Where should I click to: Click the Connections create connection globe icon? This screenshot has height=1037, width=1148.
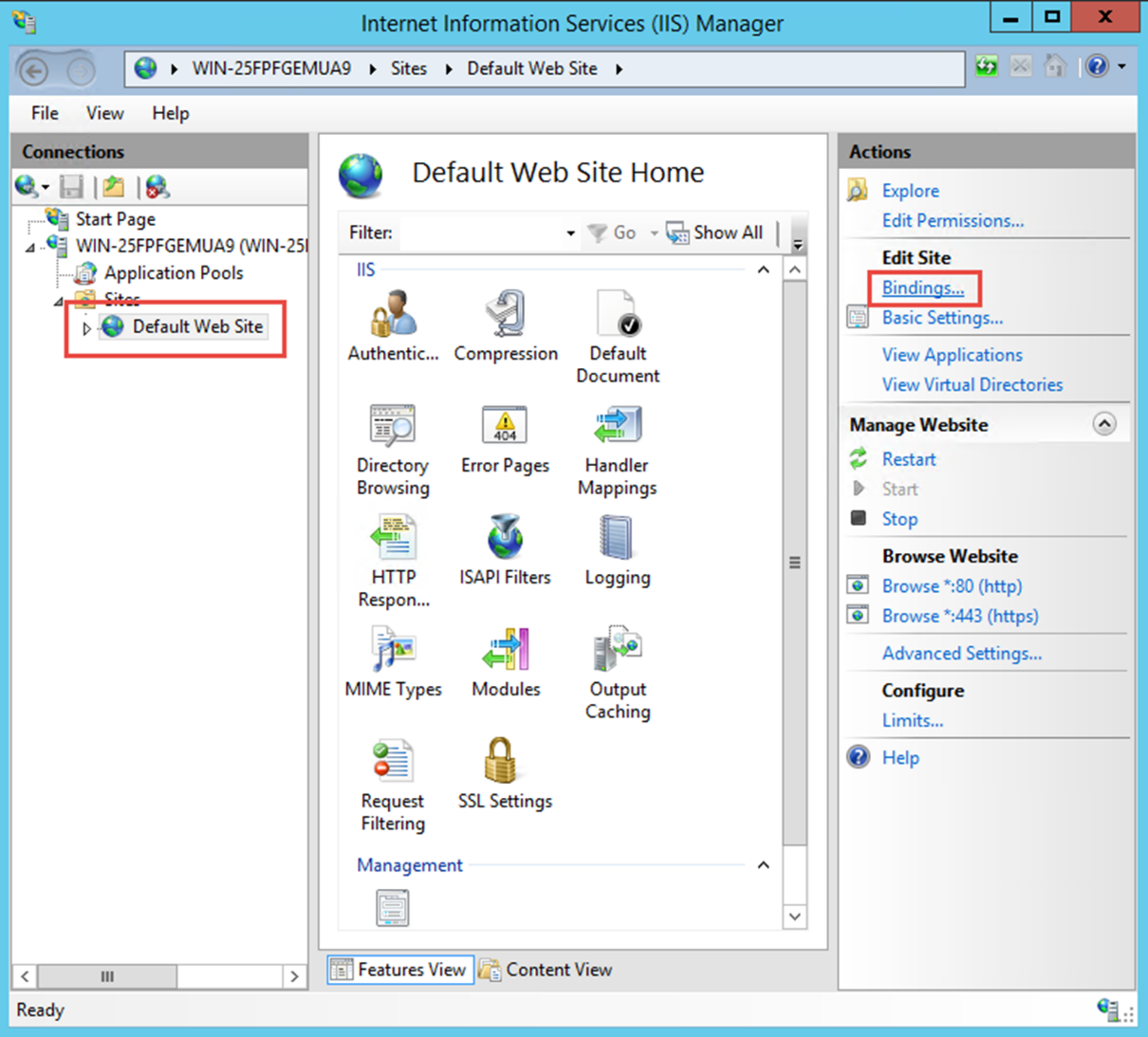click(26, 187)
